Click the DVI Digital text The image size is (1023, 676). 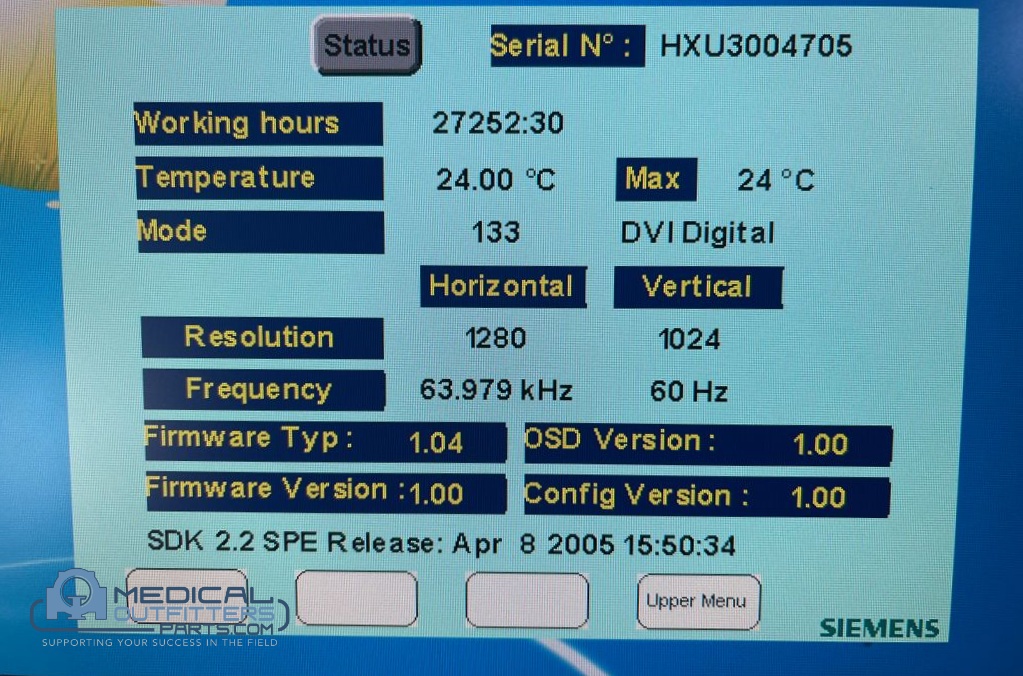click(697, 233)
